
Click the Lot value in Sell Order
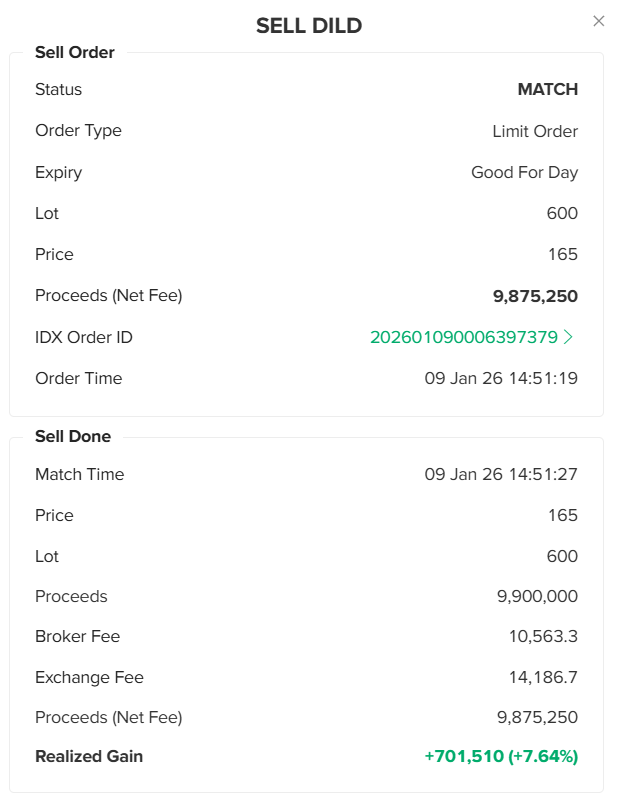point(562,214)
